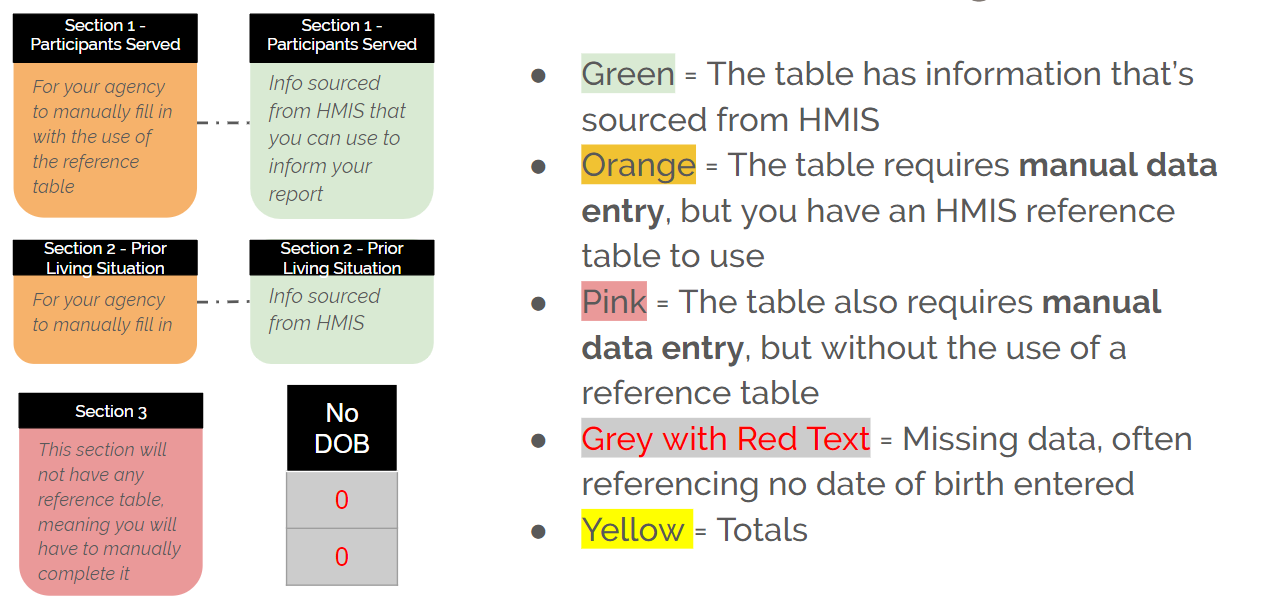Select the second red 0 cell
This screenshot has width=1287, height=603.
[x=342, y=557]
